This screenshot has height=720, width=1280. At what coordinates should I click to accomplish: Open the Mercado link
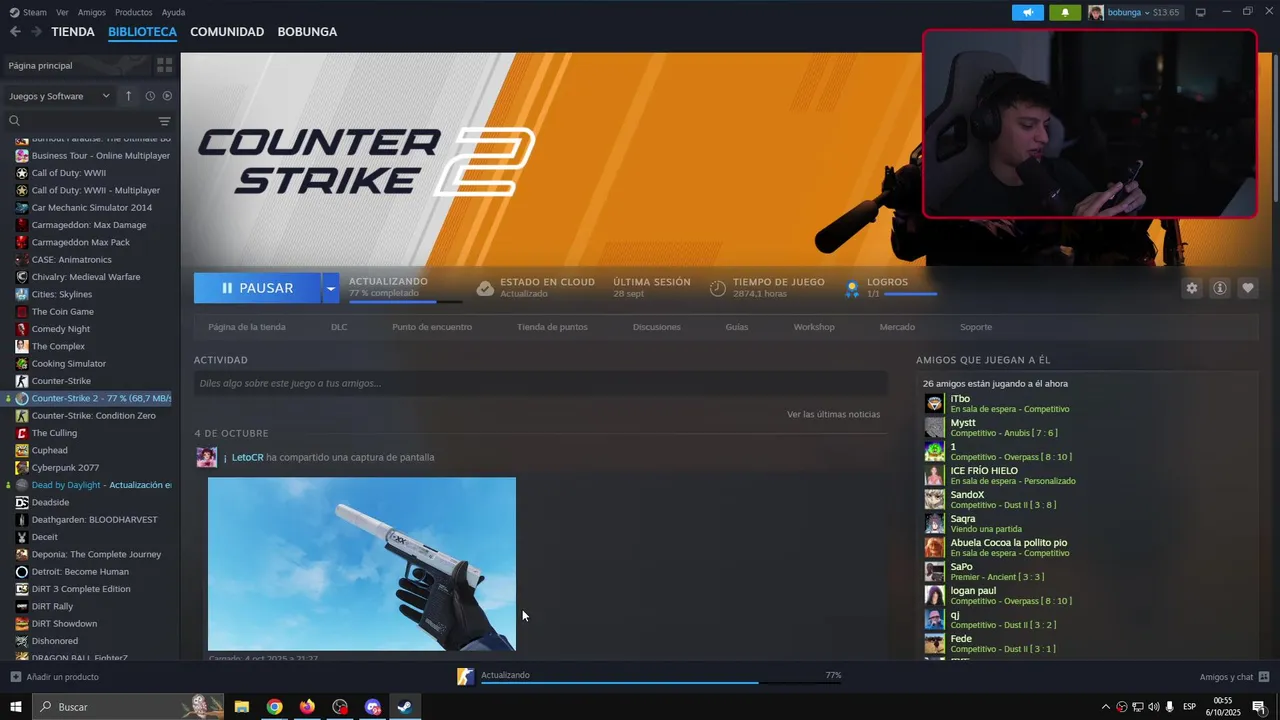click(x=897, y=327)
